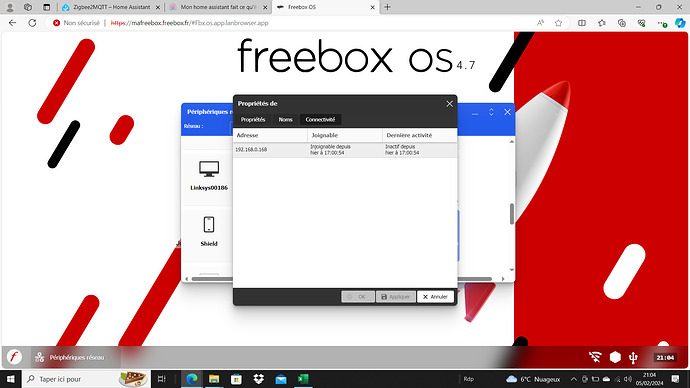Click the Freebox logo start button
This screenshot has width=690, height=388.
(x=14, y=357)
